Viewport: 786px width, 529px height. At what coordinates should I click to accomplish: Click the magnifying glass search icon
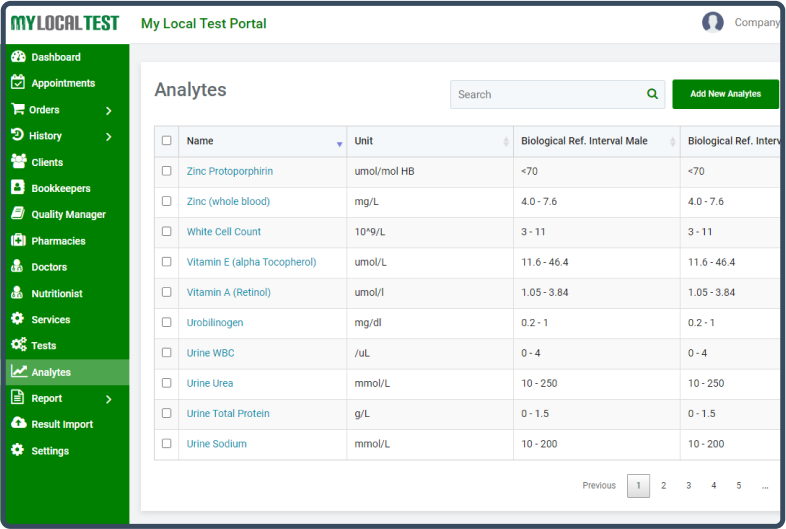[652, 95]
